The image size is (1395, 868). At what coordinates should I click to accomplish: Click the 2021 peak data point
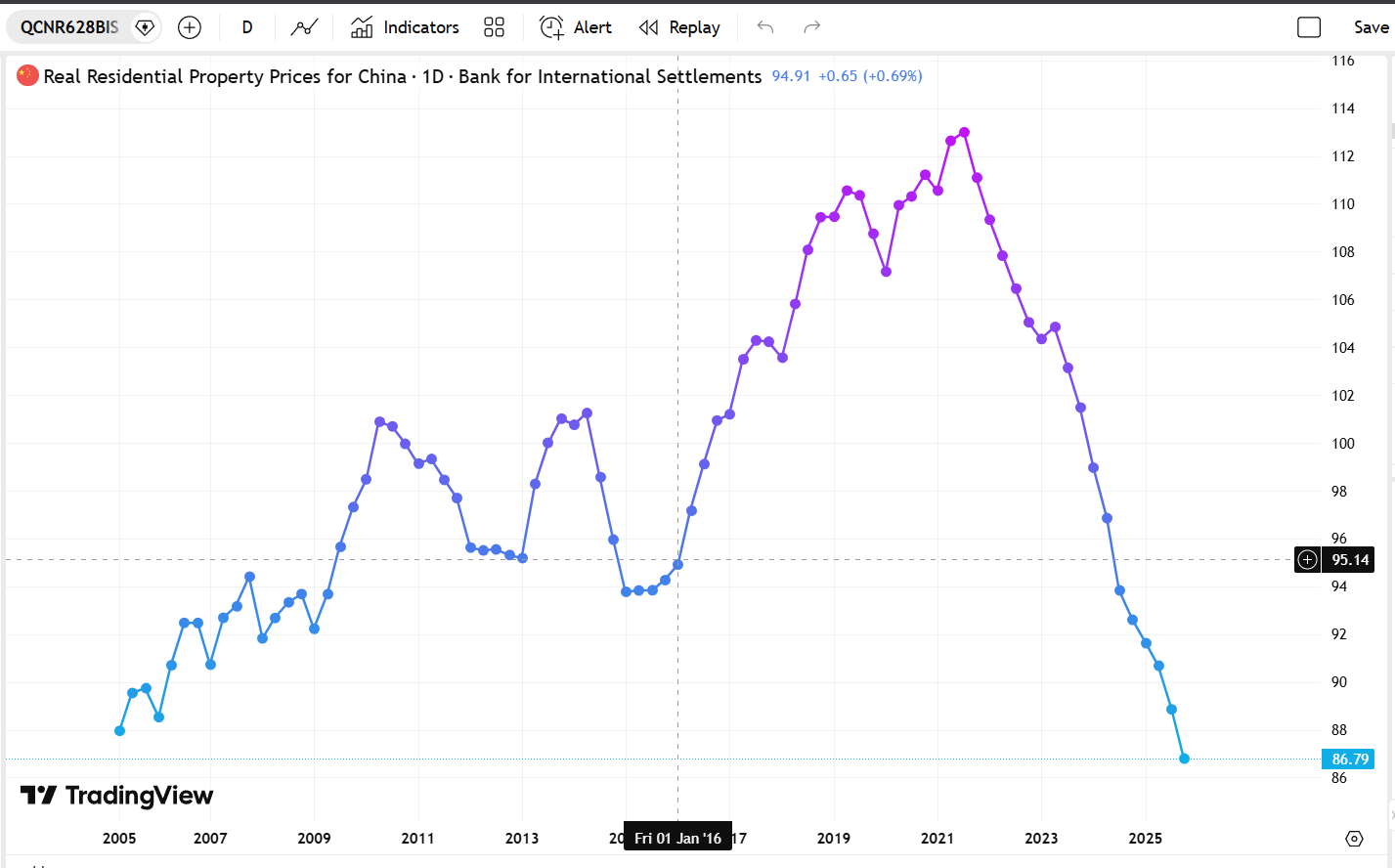tap(964, 132)
